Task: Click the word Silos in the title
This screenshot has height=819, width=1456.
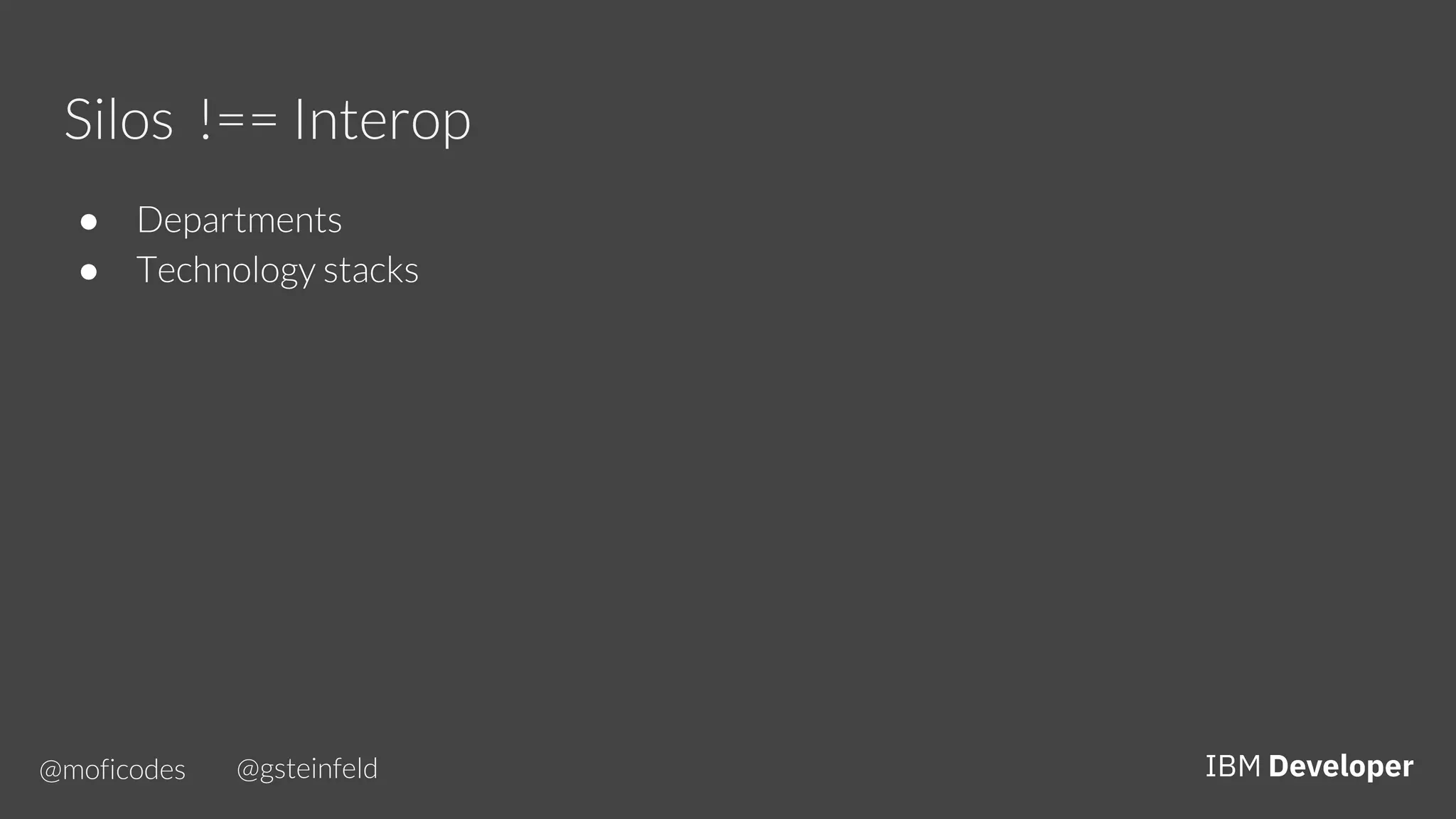Action: [x=119, y=119]
